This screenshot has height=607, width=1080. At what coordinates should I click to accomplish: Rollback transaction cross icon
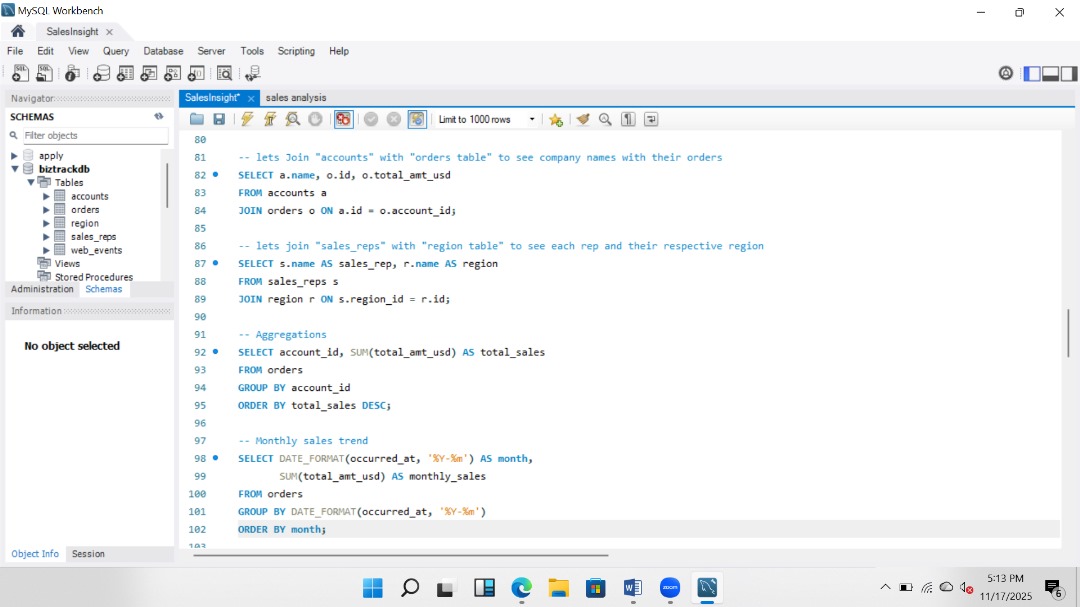394,119
